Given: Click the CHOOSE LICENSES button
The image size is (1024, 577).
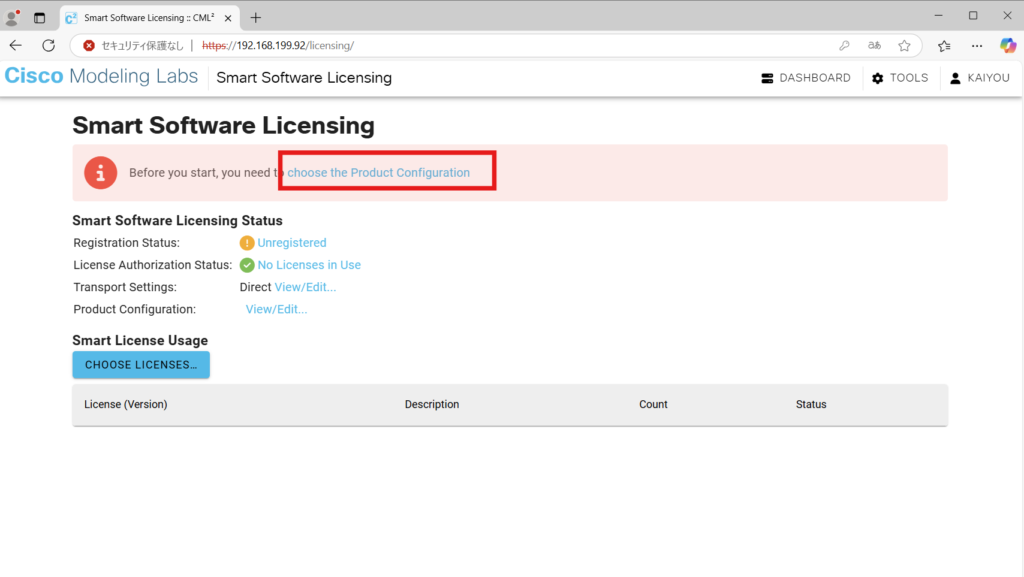Looking at the screenshot, I should click(x=141, y=365).
